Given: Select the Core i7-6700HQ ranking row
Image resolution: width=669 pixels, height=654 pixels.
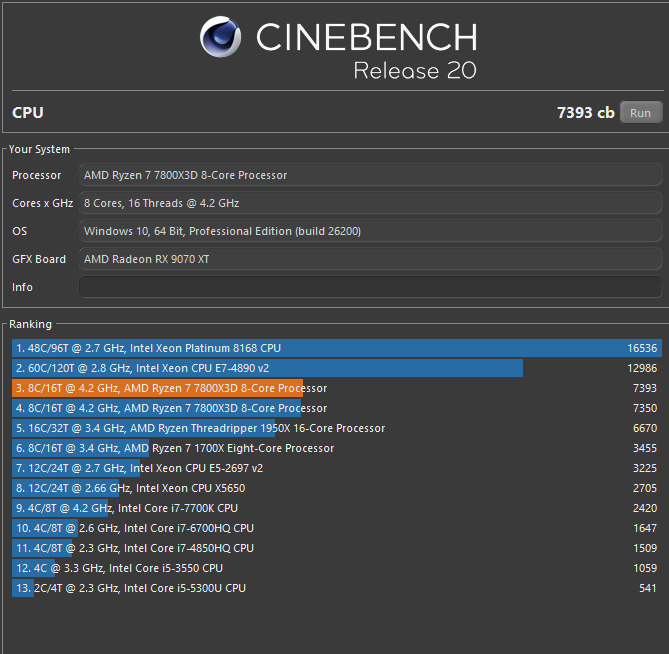Looking at the screenshot, I should [x=336, y=528].
